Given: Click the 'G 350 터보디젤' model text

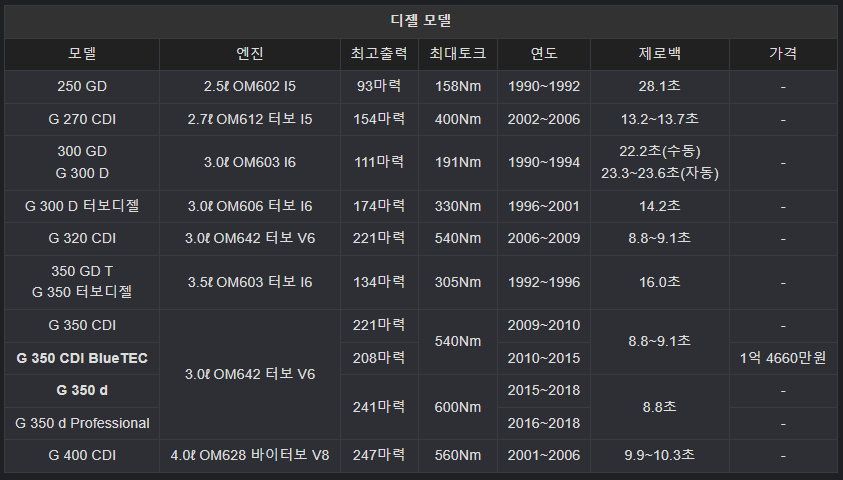Looking at the screenshot, I should pos(82,292).
